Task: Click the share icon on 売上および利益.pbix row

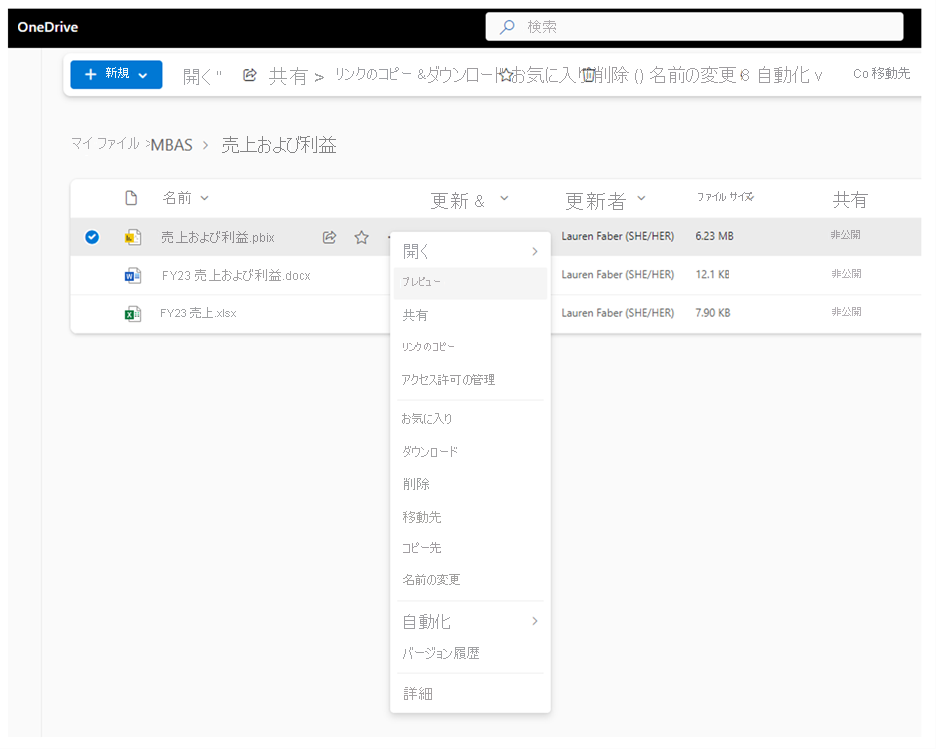Action: [x=329, y=237]
